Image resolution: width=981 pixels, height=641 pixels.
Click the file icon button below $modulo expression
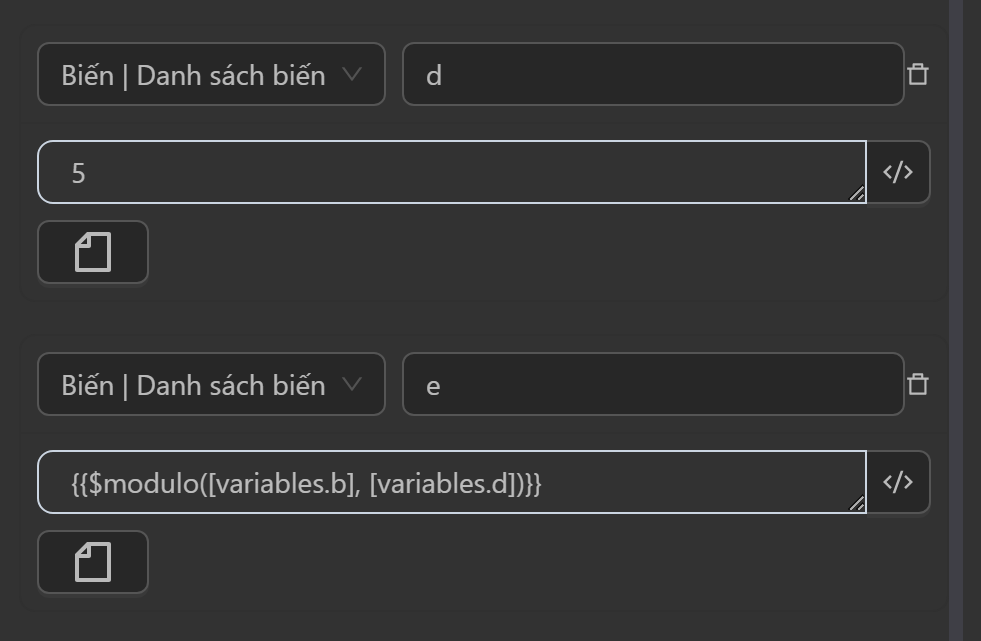[x=93, y=562]
